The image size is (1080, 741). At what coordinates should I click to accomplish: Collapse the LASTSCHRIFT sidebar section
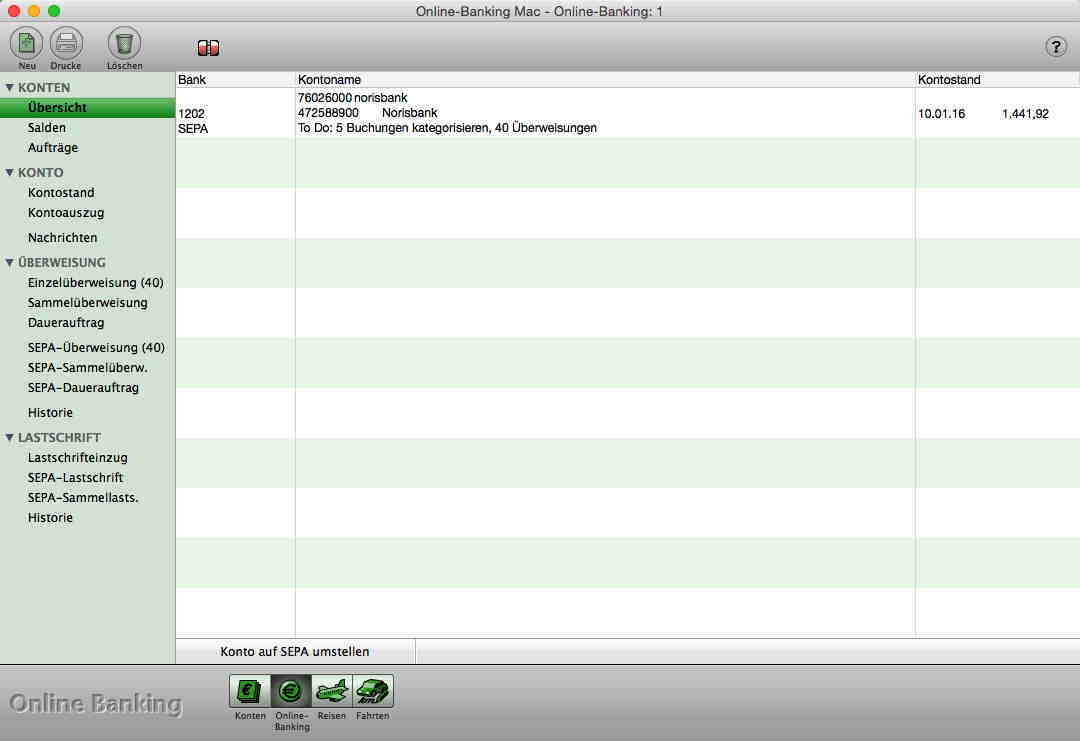click(10, 438)
